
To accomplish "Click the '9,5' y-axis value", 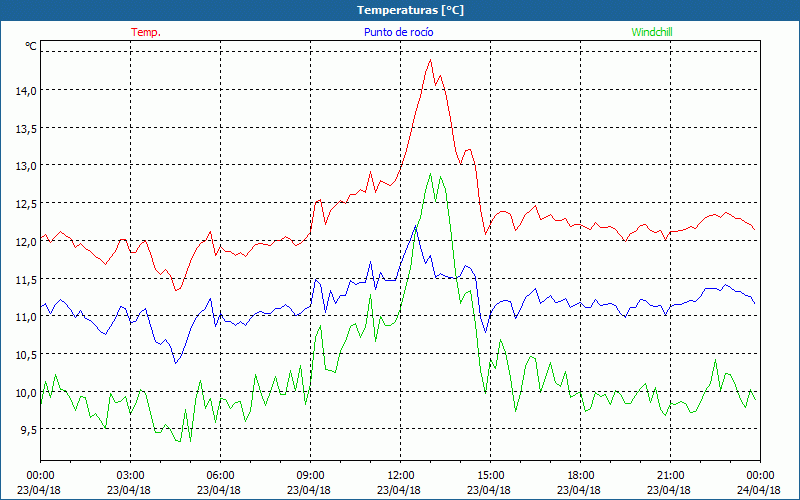I will [x=28, y=430].
